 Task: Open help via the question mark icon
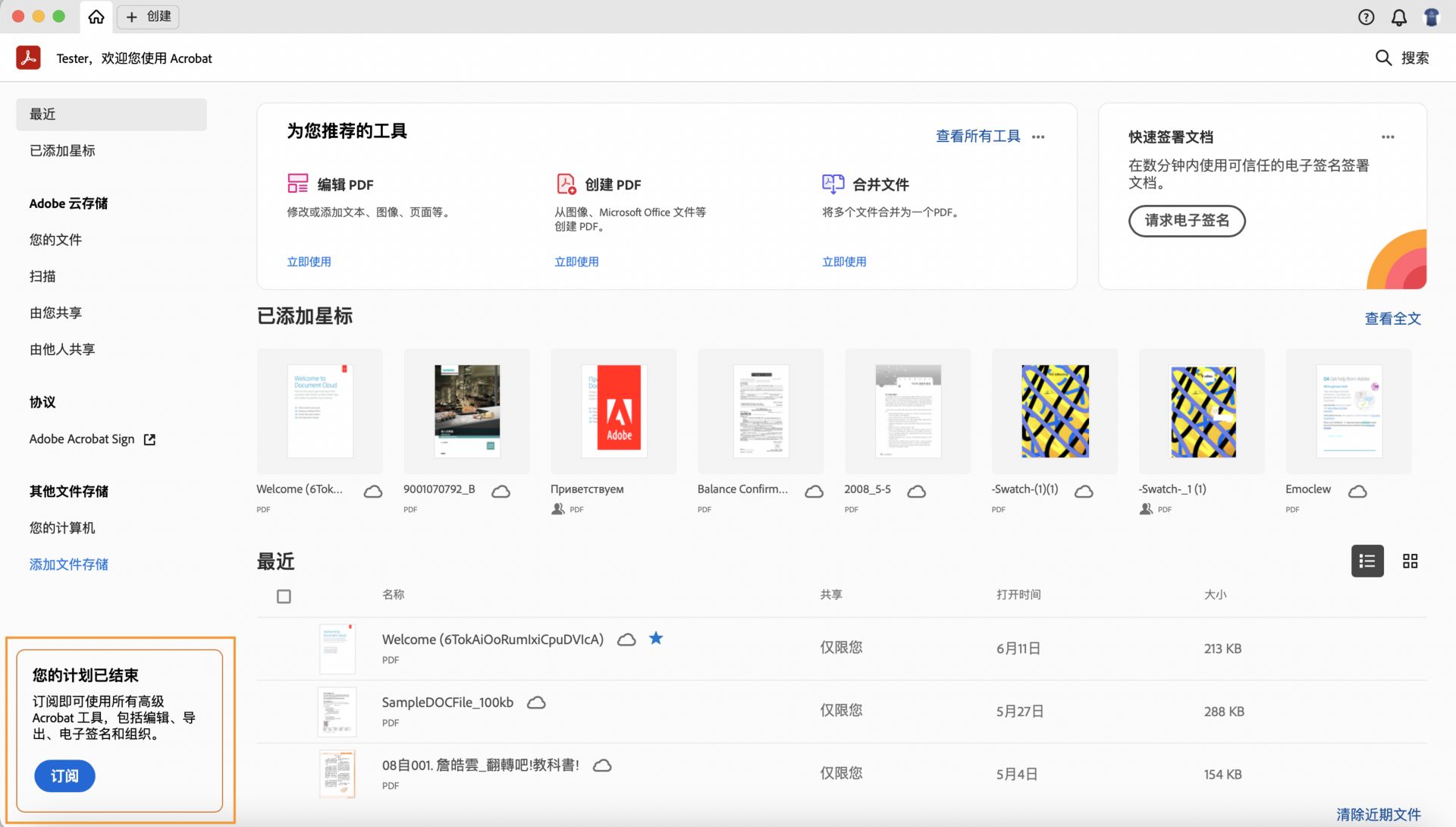(1366, 17)
